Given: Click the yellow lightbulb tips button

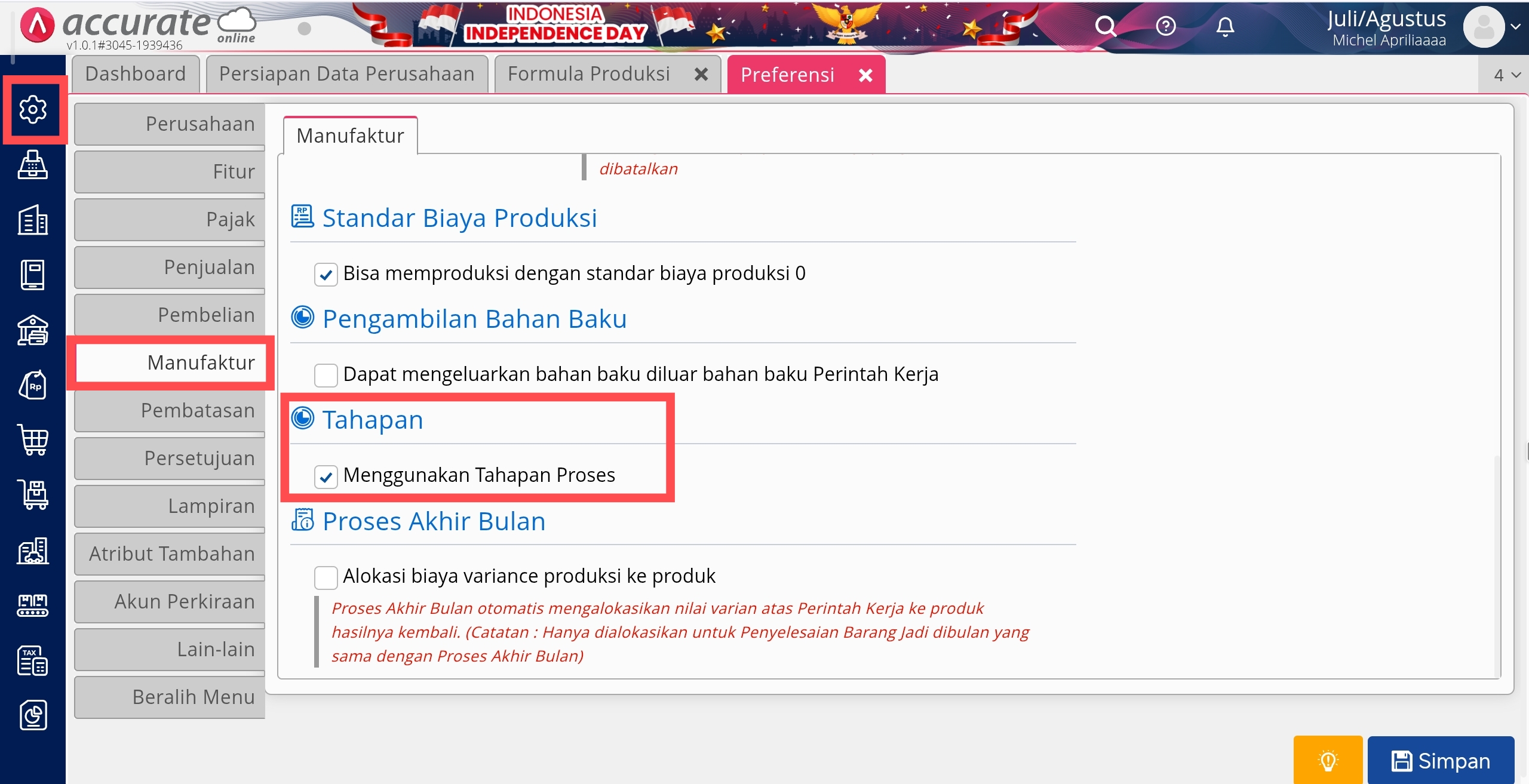Looking at the screenshot, I should (1328, 761).
